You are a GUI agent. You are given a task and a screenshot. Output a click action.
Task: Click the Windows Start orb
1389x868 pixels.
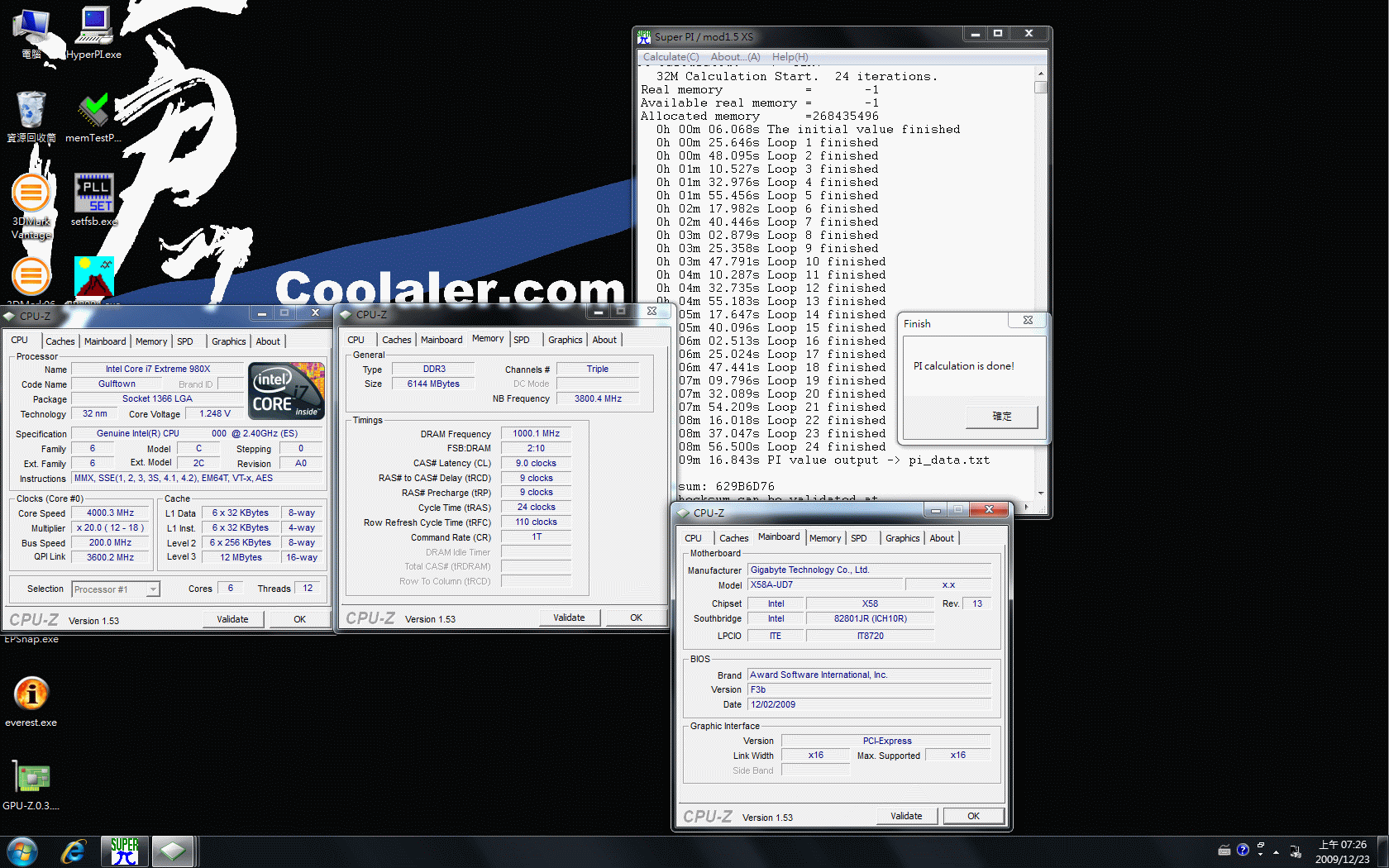coord(22,851)
